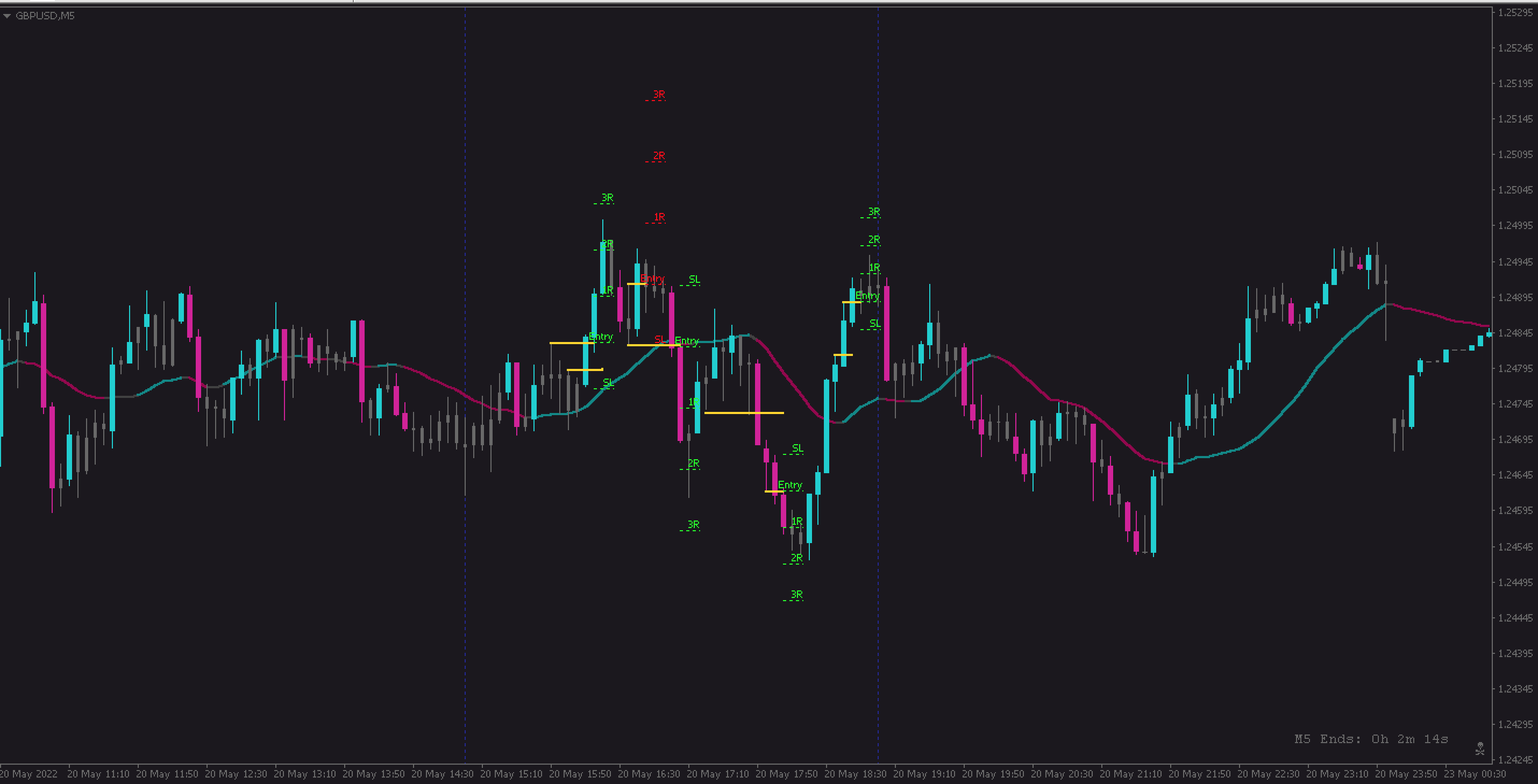The image size is (1538, 784).
Task: Click the red SL marker label
Action: [659, 339]
